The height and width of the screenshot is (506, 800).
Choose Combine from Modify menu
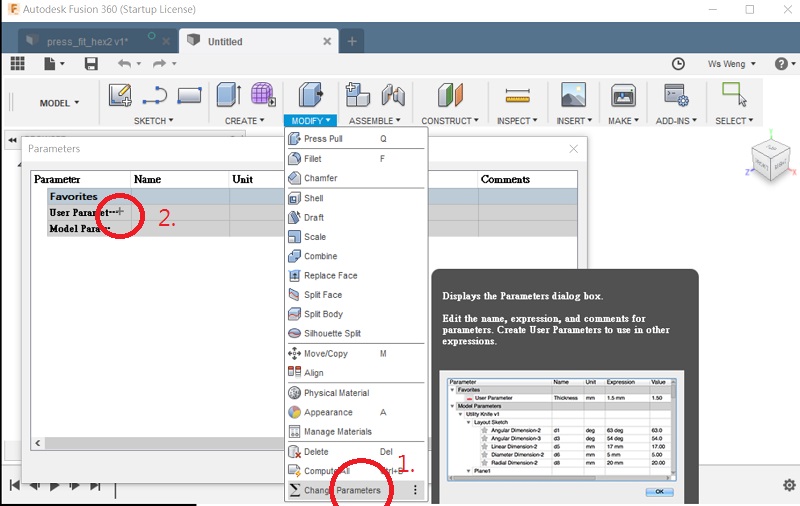click(x=356, y=256)
